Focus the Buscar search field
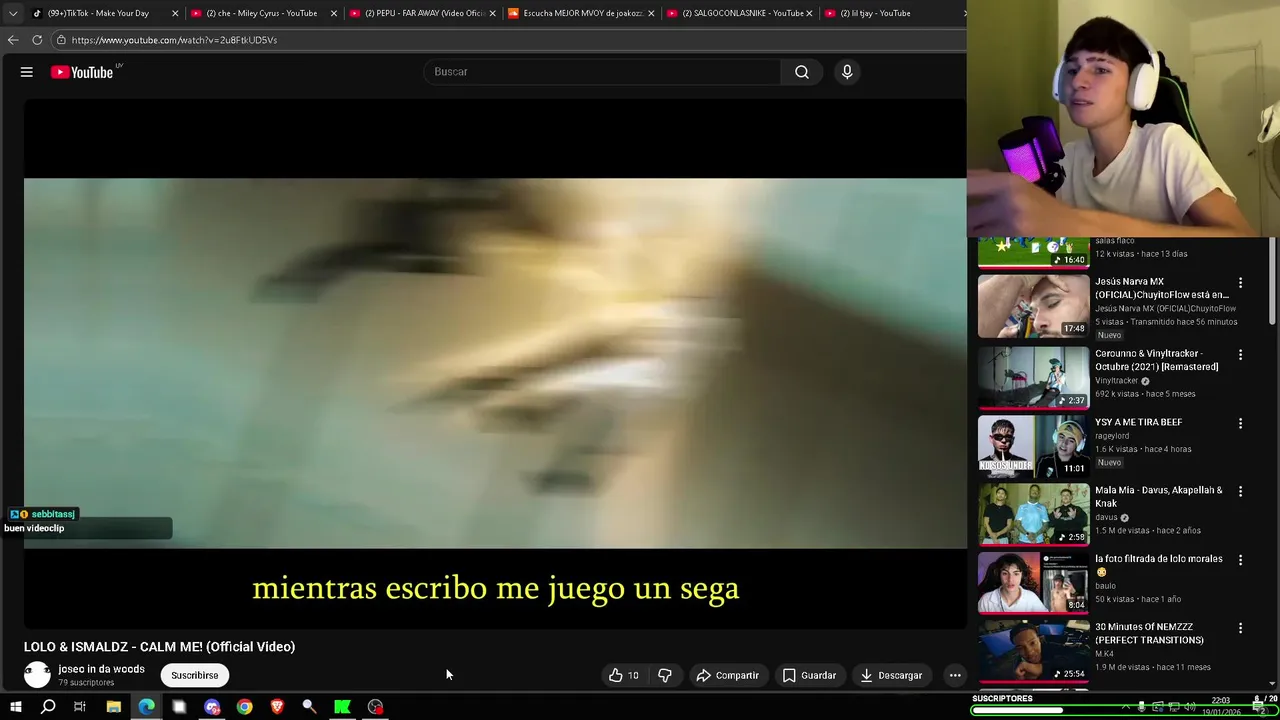Viewport: 1280px width, 720px height. (x=602, y=72)
